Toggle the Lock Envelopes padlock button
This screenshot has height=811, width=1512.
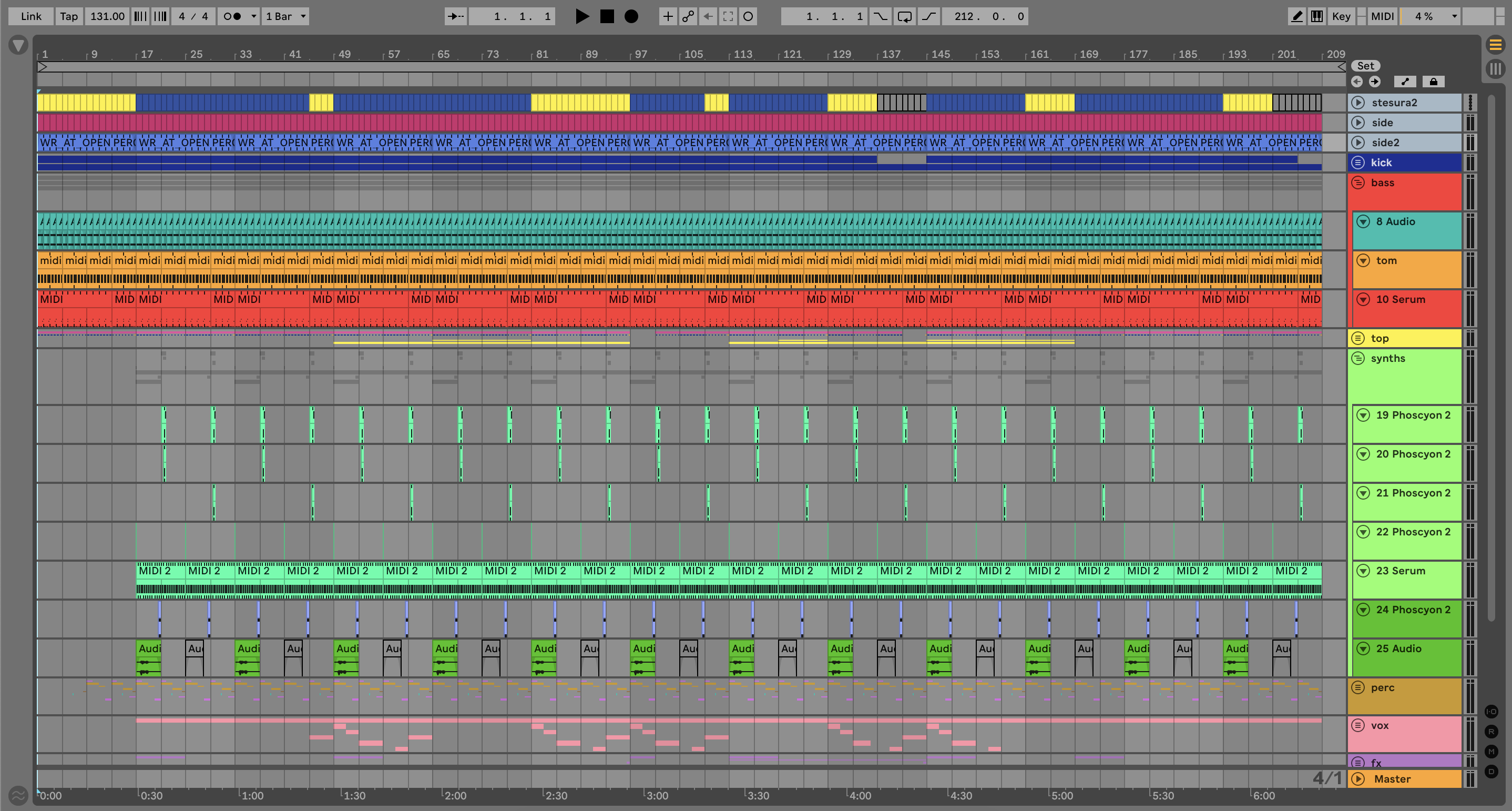(1433, 82)
